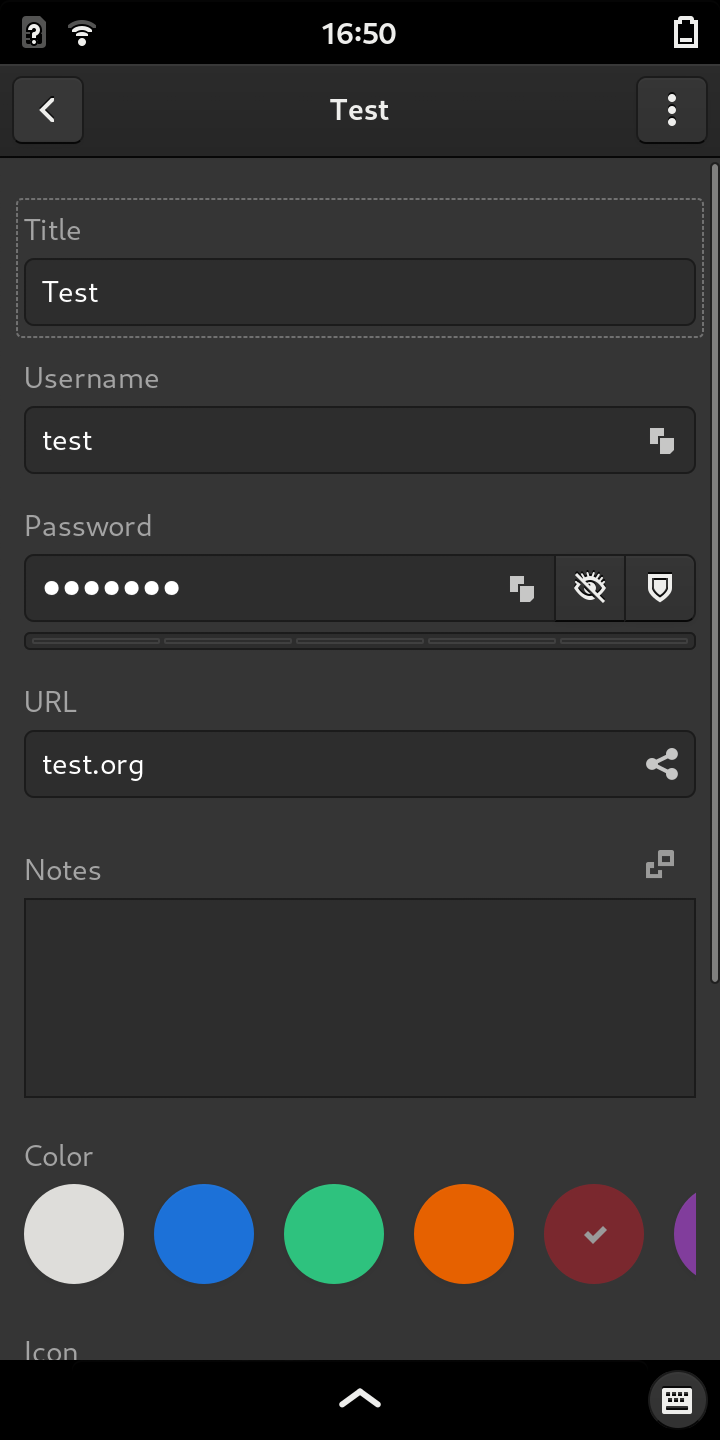Toggle password visibility eye icon
The height and width of the screenshot is (1440, 720).
pos(590,588)
